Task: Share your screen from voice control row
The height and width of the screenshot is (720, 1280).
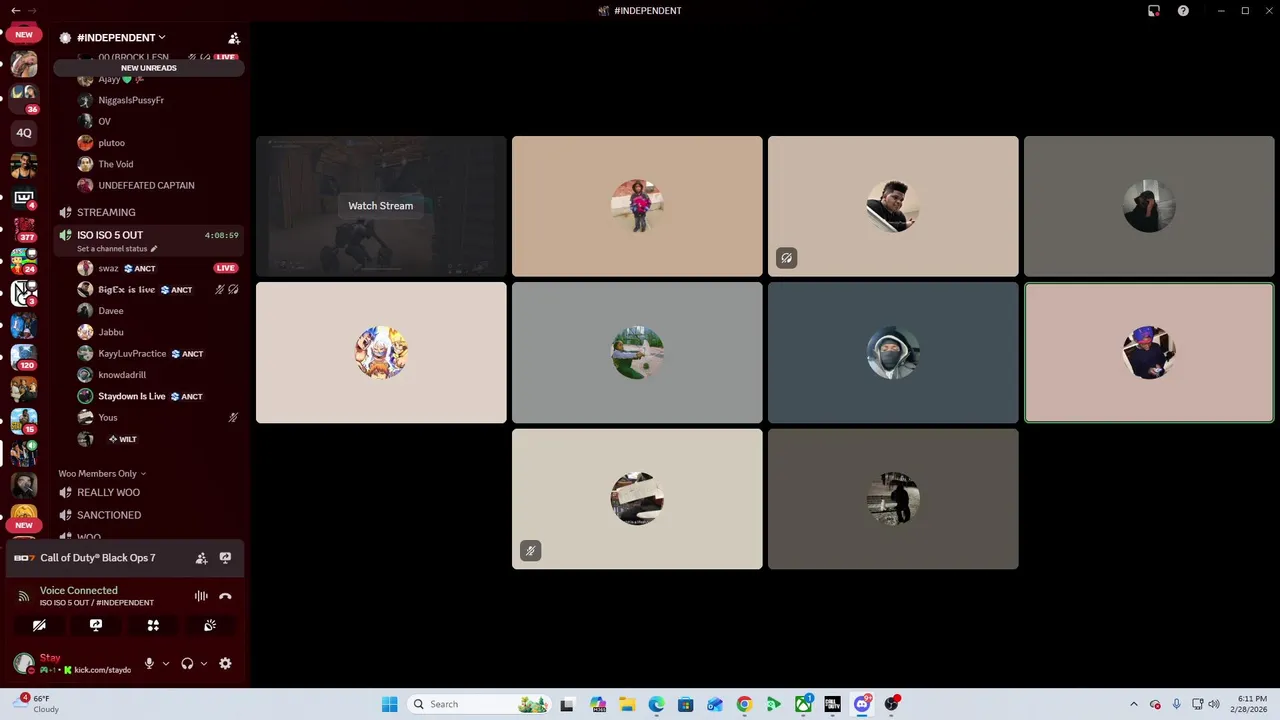Action: click(x=96, y=625)
